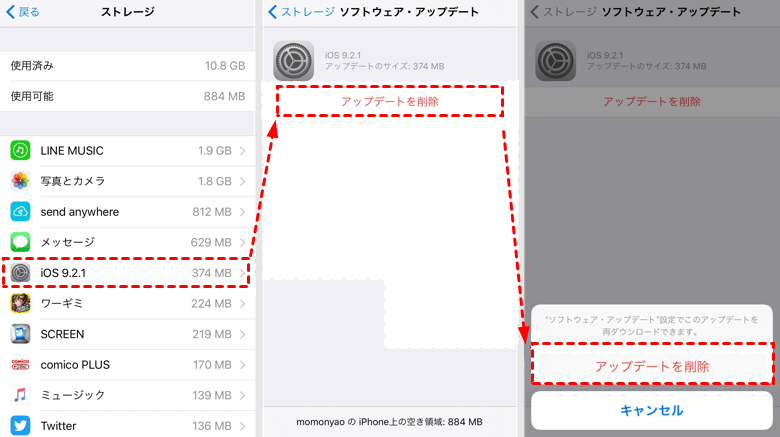Viewport: 780px width, 437px height.
Task: Tap the large Settings gear icon in middle panel
Action: pyautogui.click(x=294, y=60)
